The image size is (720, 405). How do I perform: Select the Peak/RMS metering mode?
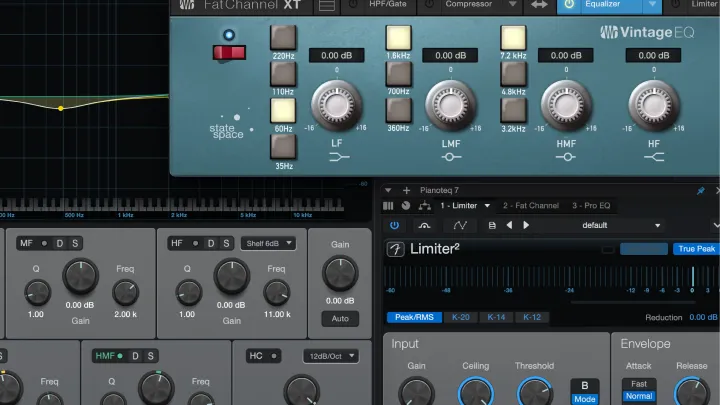coord(414,317)
